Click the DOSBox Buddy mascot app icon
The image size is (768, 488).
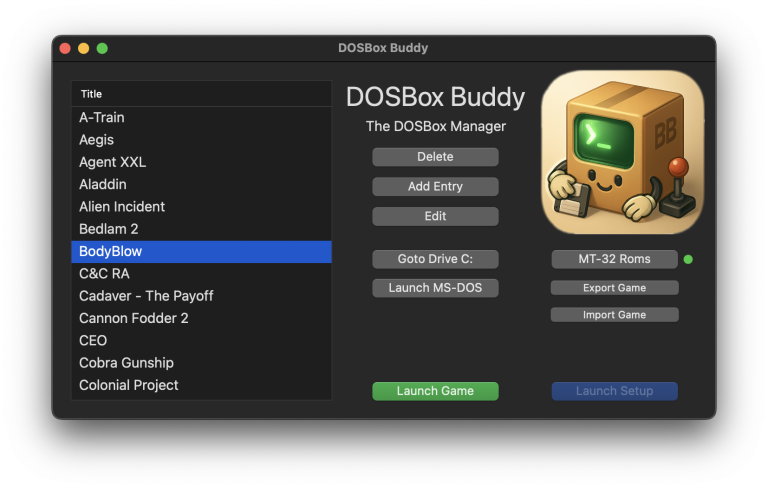[x=623, y=152]
